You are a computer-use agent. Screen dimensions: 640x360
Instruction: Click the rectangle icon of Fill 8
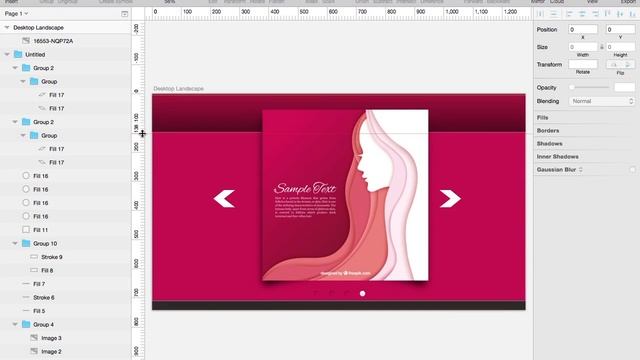click(x=34, y=270)
